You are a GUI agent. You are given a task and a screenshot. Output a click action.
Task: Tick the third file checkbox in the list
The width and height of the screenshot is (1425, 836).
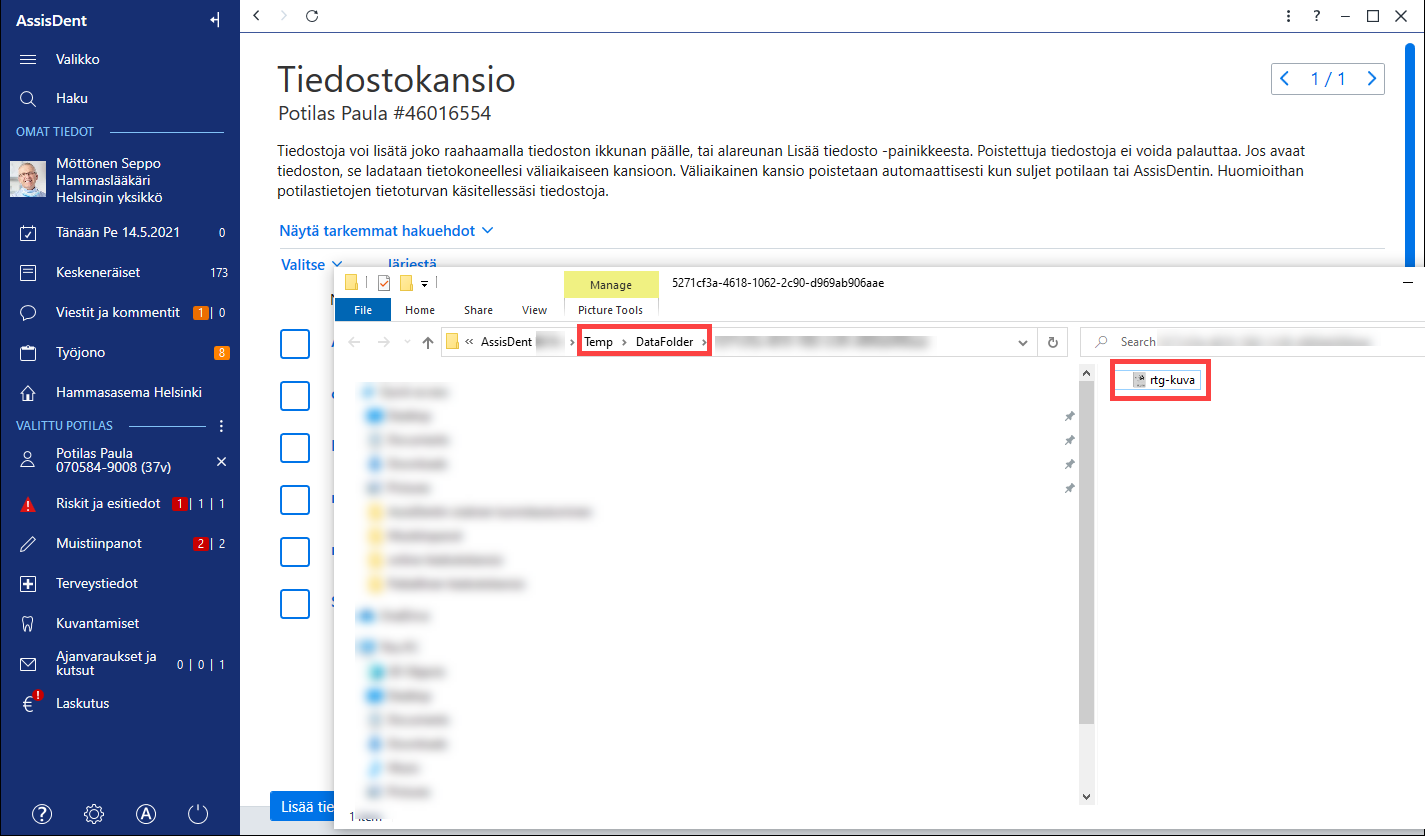[295, 448]
